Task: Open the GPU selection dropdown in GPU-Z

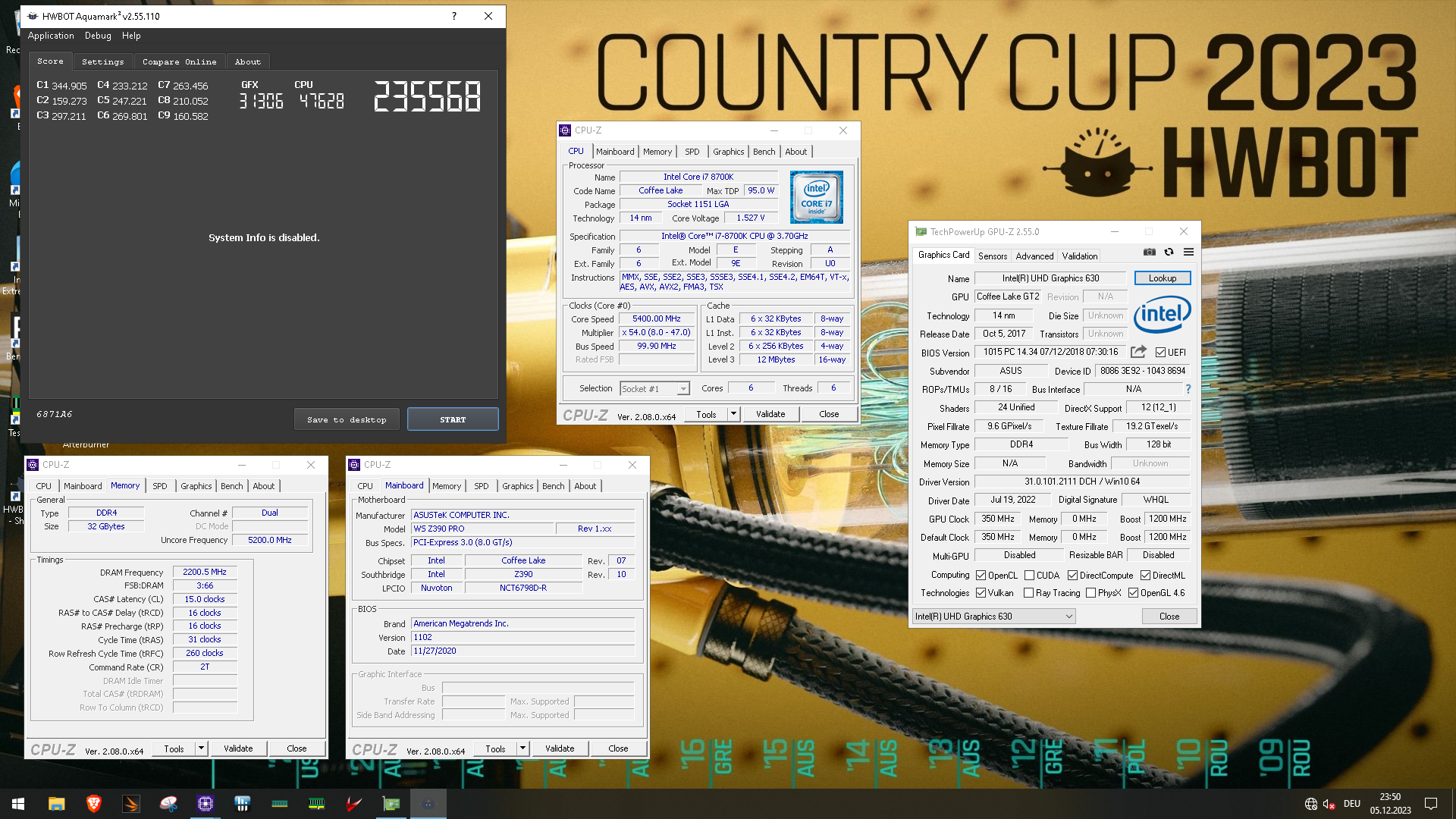Action: coord(993,617)
